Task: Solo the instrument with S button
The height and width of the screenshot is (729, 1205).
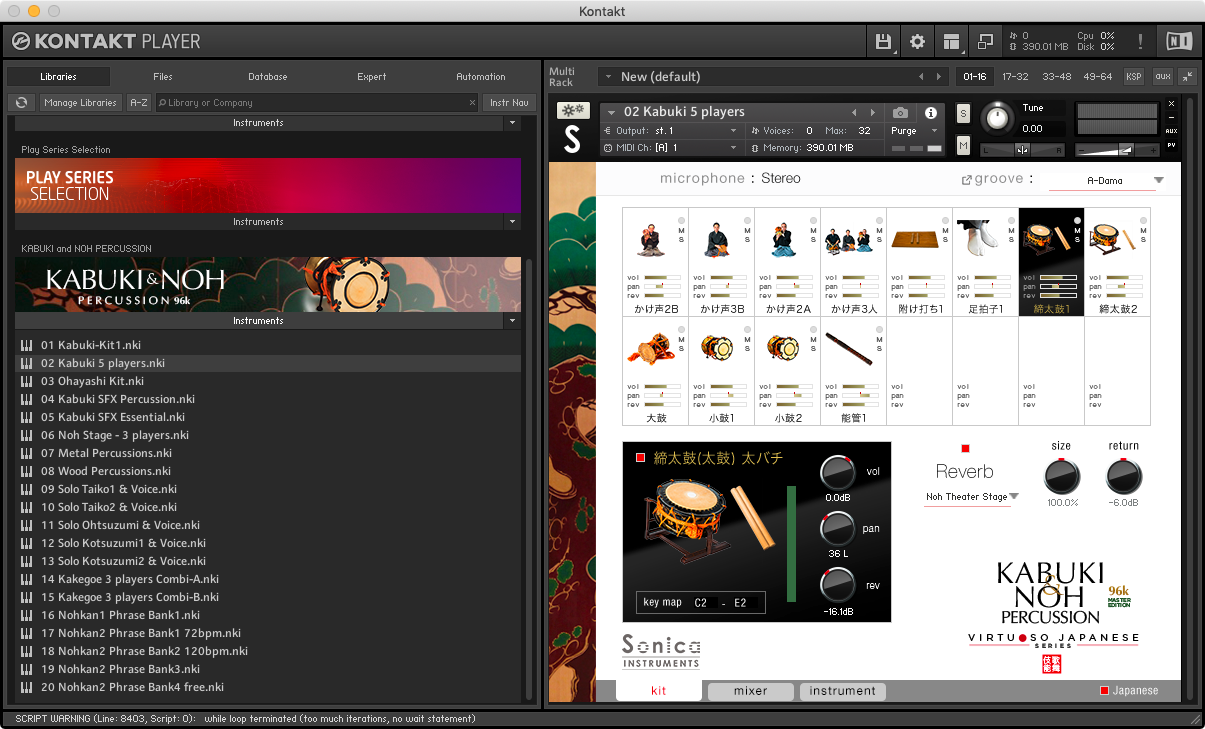Action: 963,114
